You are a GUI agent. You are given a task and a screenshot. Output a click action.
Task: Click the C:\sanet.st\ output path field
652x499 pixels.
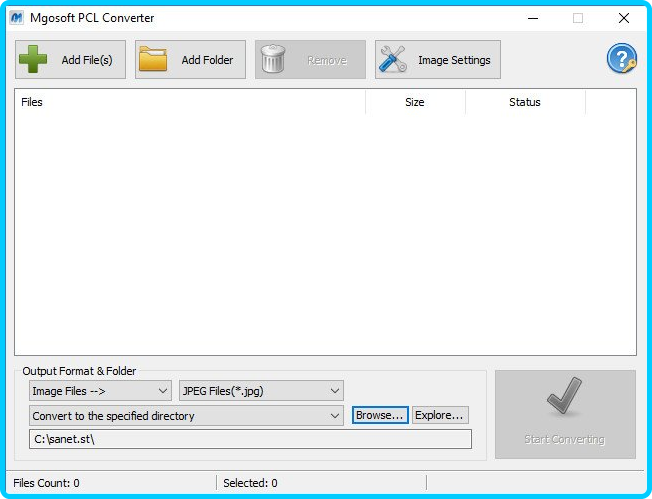249,440
